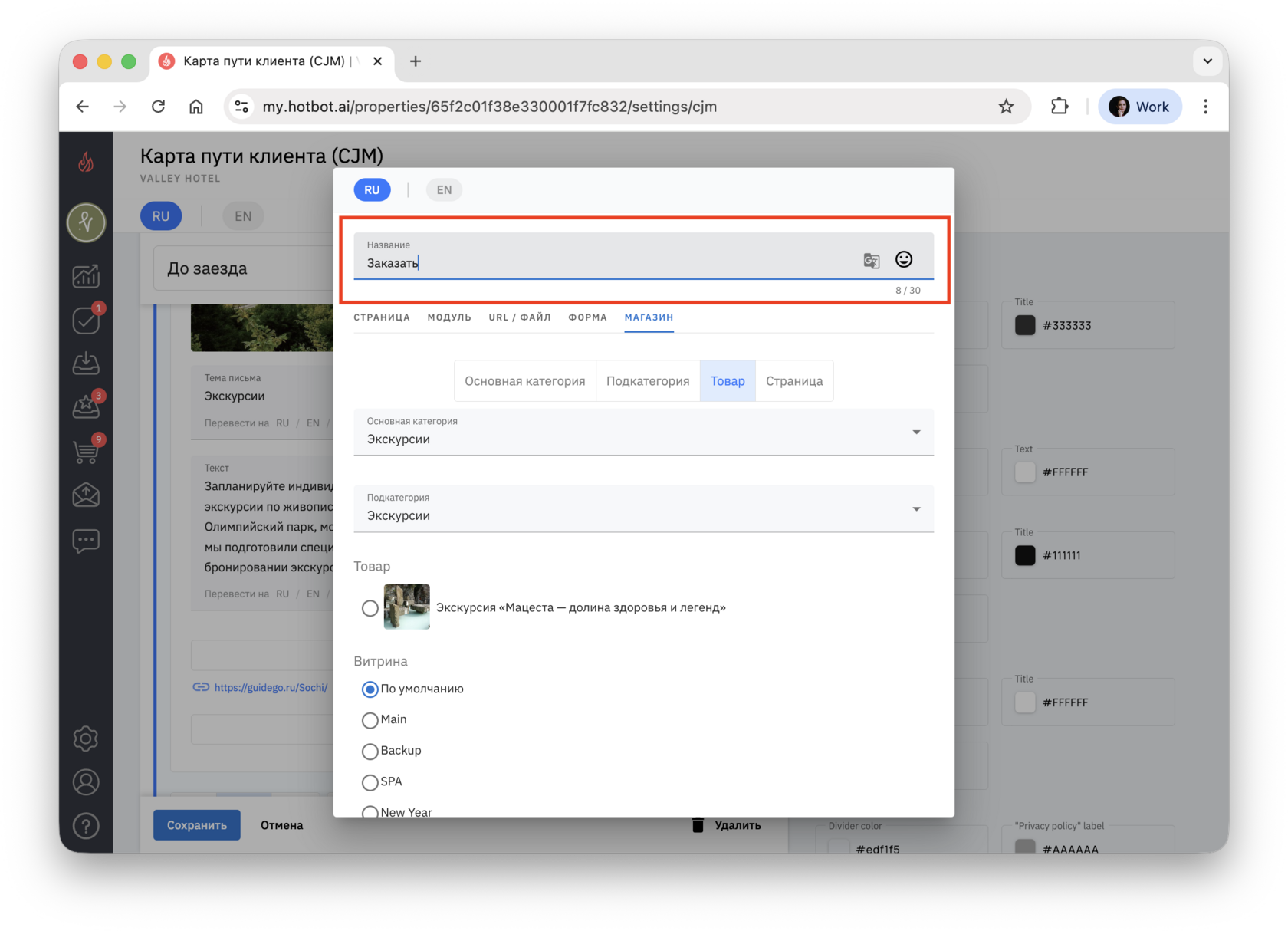This screenshot has width=1288, height=931.
Task: Open the guidego.ru/Sochi link
Action: click(x=271, y=687)
